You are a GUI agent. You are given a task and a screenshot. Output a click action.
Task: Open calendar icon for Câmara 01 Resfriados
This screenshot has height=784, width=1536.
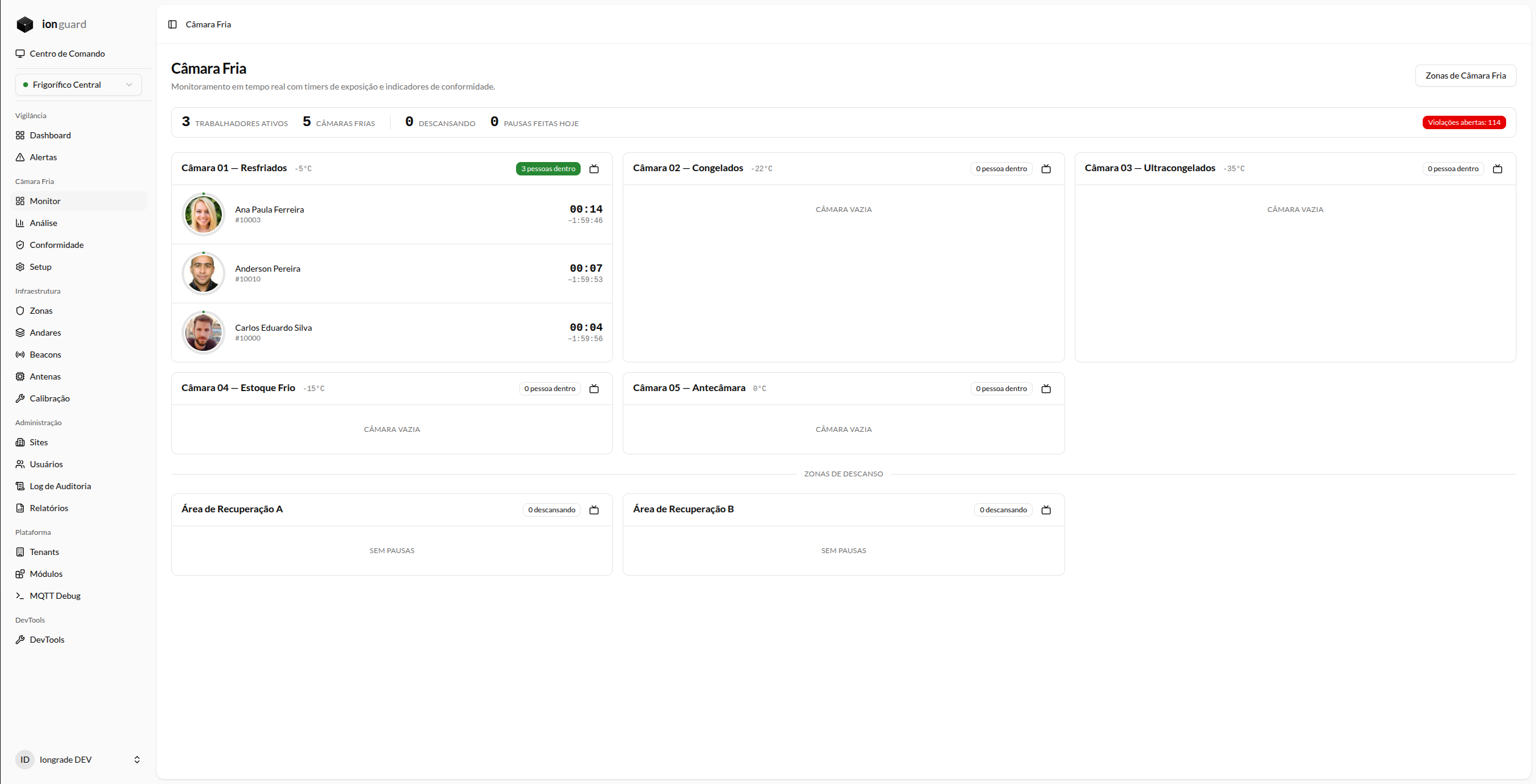(x=594, y=169)
